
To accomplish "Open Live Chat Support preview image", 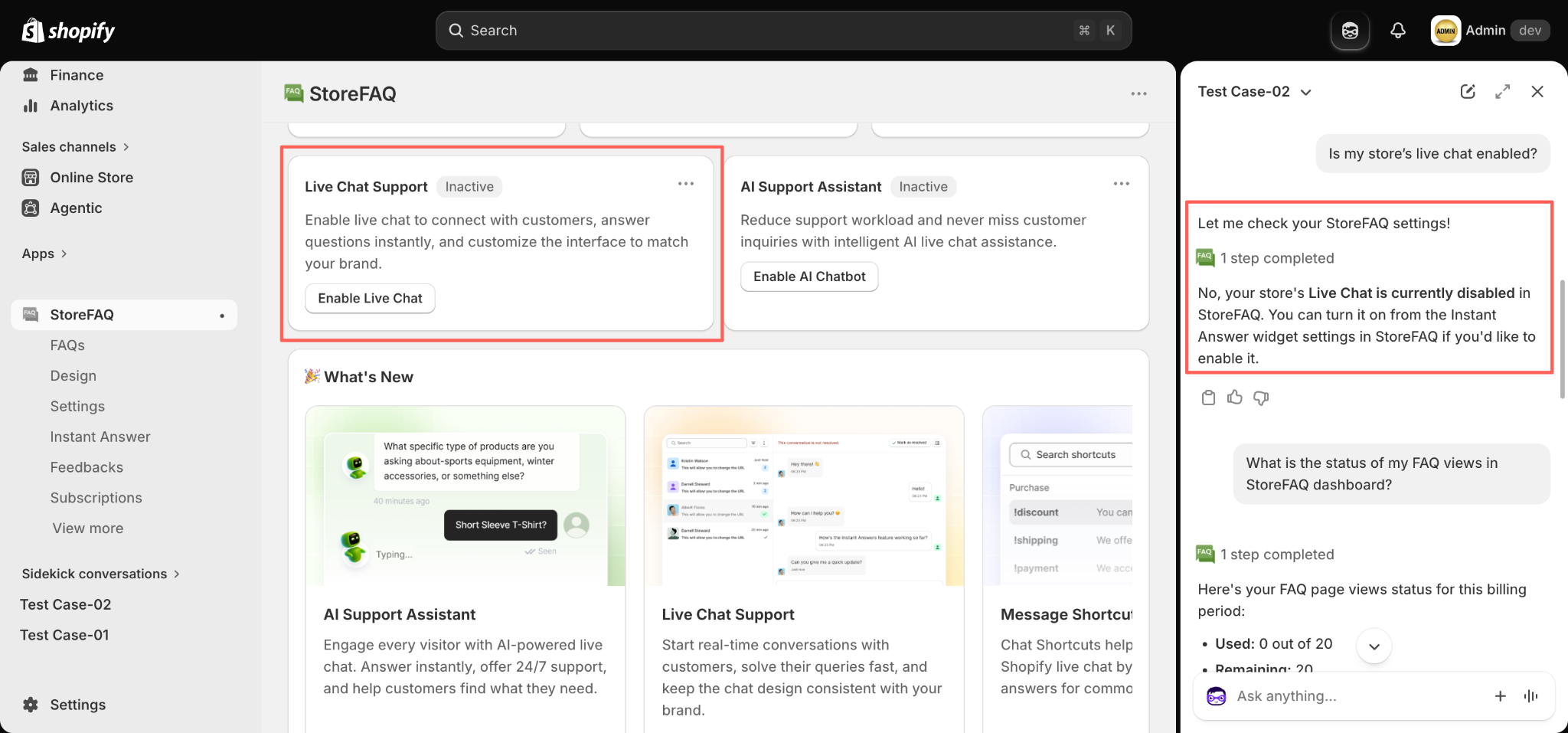I will (x=804, y=496).
